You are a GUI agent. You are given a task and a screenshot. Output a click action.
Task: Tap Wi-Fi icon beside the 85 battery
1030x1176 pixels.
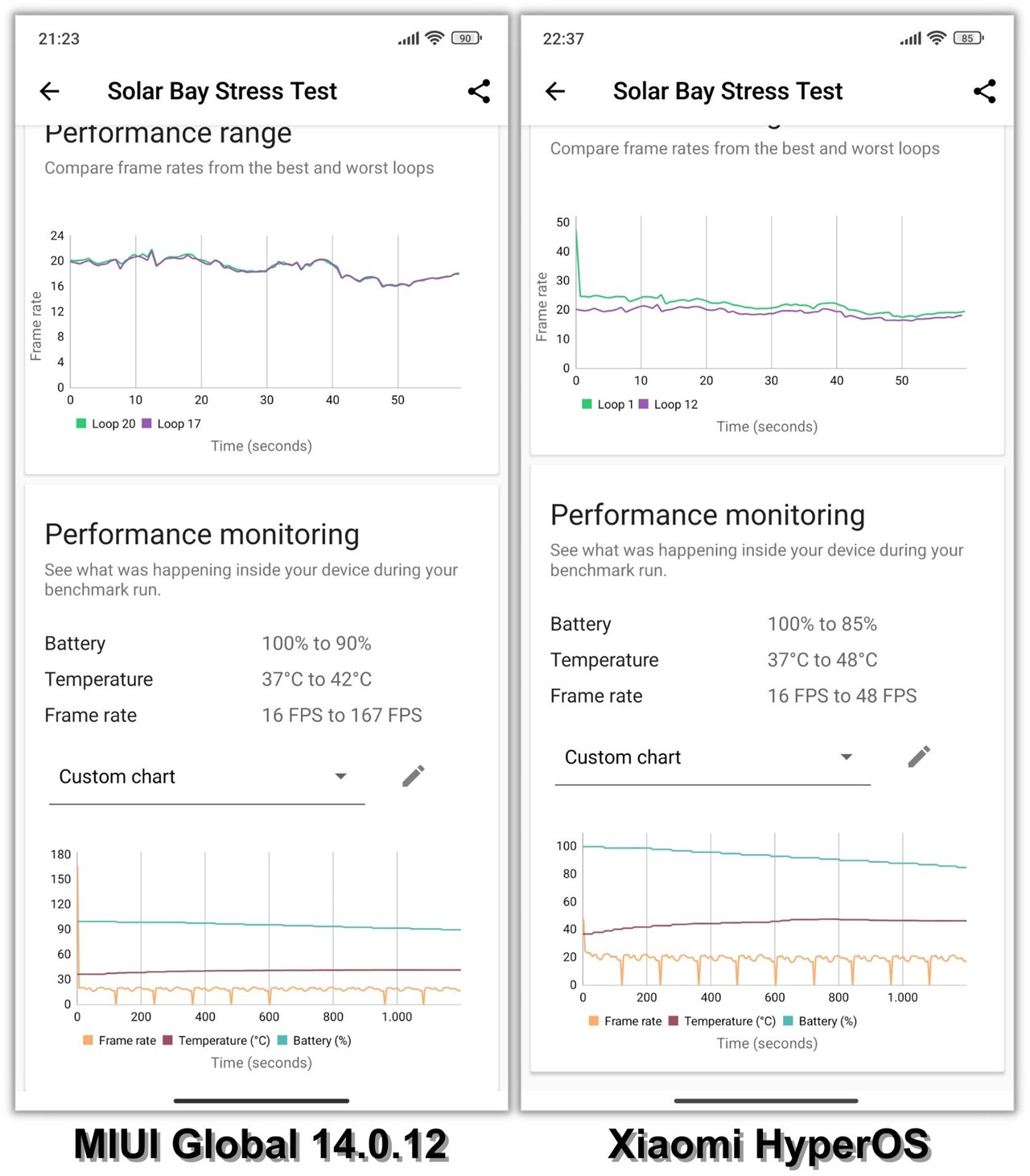pos(937,38)
